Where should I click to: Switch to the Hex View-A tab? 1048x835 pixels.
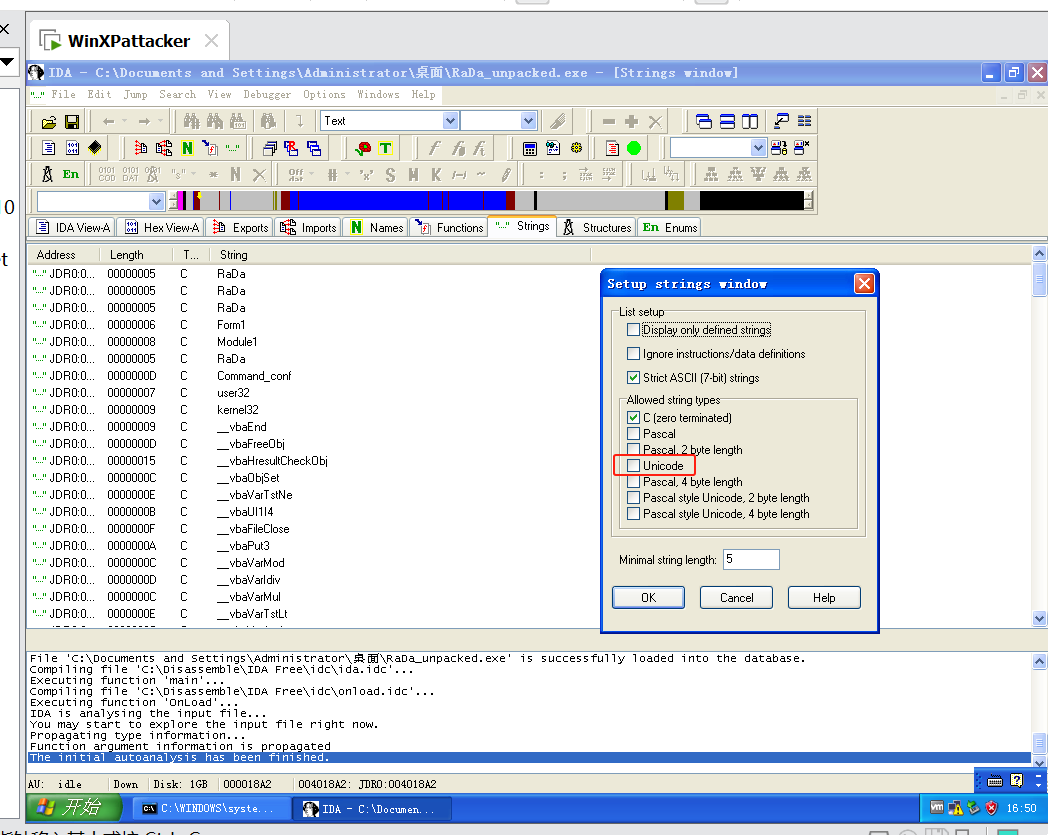161,227
